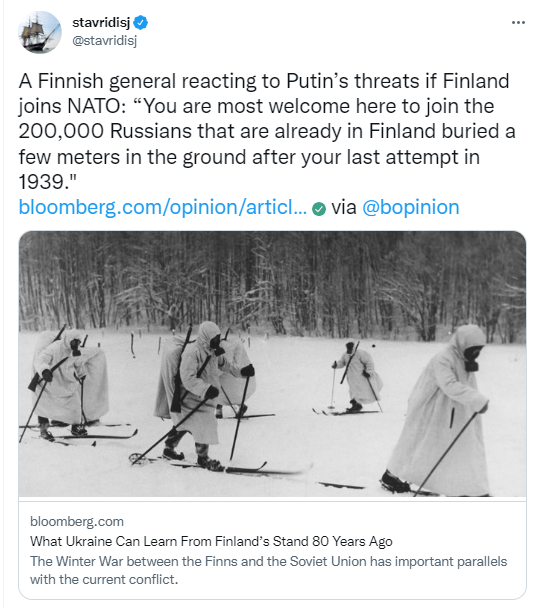
Task: Open the bloomberg.com/opinion article link
Action: click(x=163, y=207)
